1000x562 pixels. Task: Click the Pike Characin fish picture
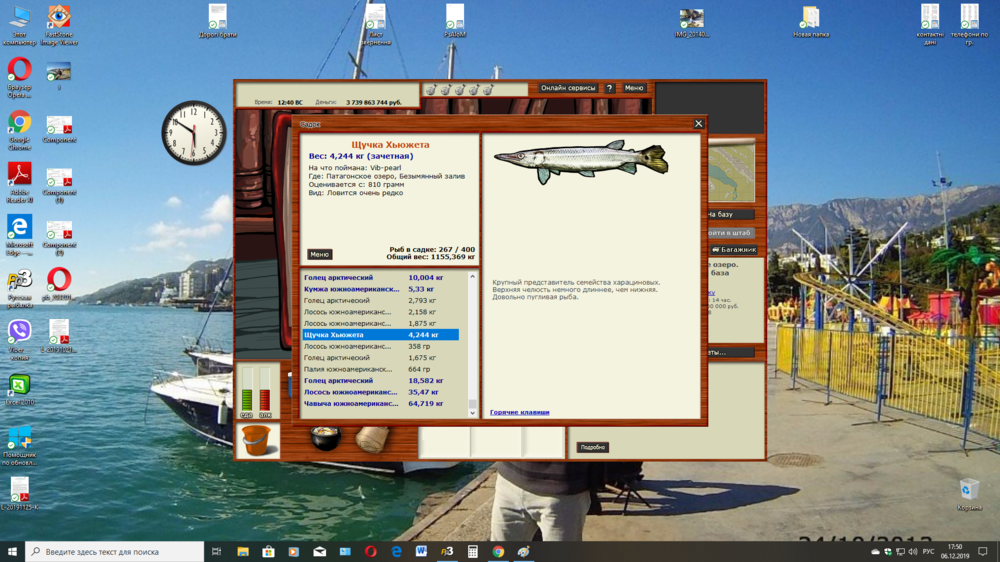[581, 161]
